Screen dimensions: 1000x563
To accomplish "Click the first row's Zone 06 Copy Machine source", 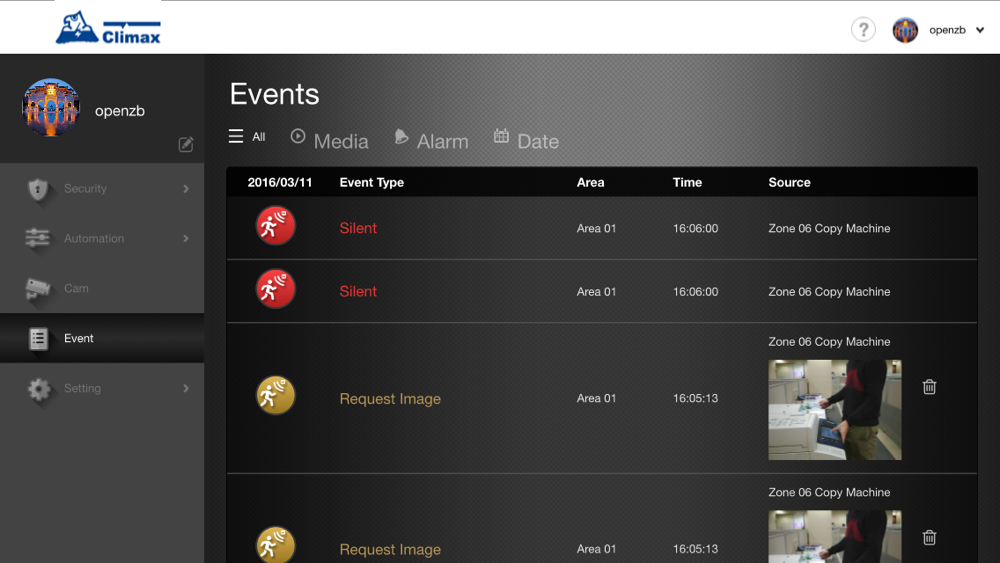I will pyautogui.click(x=829, y=228).
